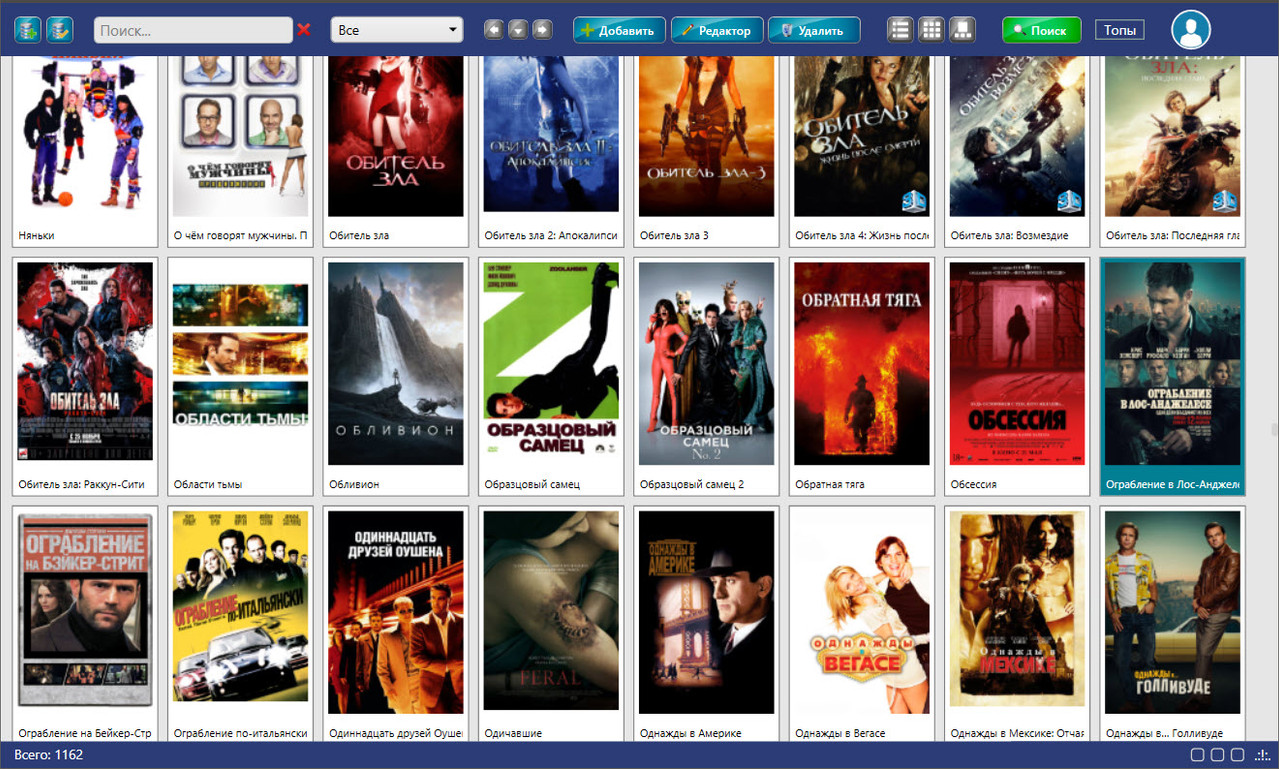Select 'Однажды в Вегасе' poster
Screen dimensions: 1279x769
tap(862, 612)
